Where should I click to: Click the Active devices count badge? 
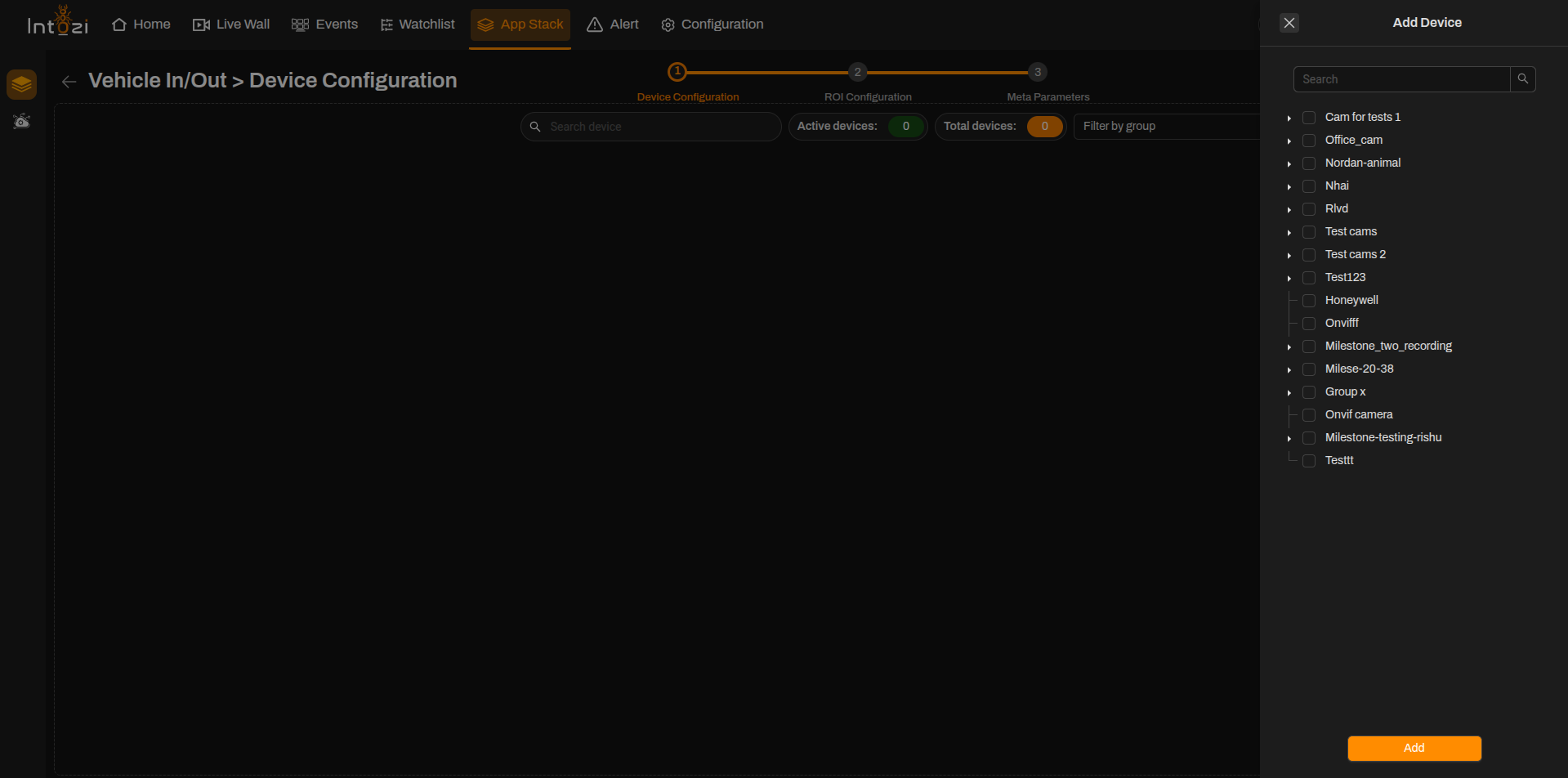[x=906, y=127]
